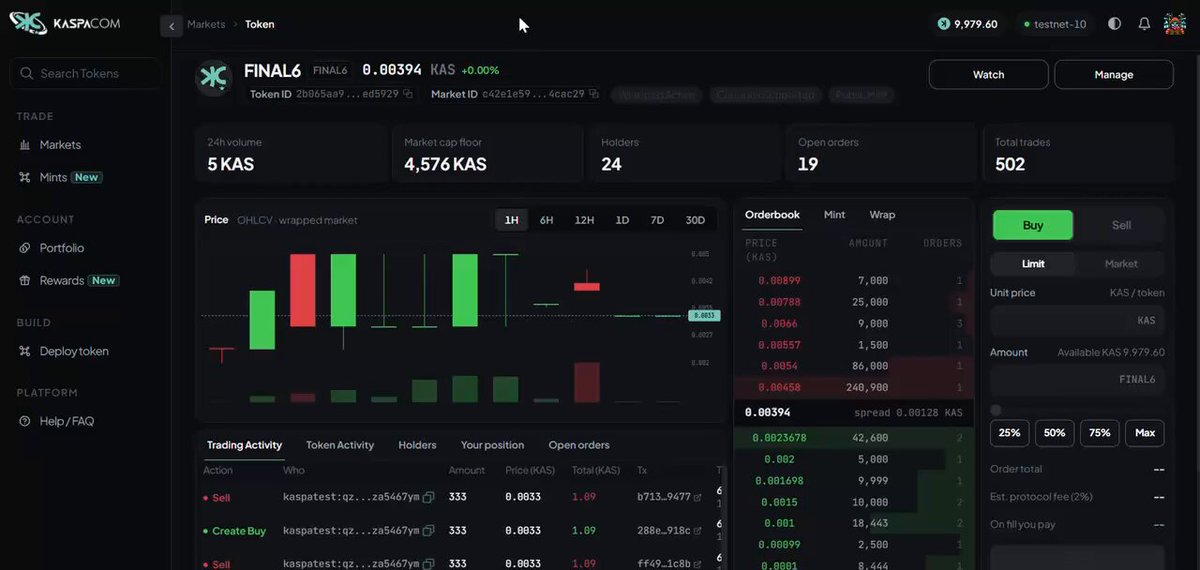Open Help / FAQ in the sidebar
Viewport: 1200px width, 570px height.
pos(67,421)
